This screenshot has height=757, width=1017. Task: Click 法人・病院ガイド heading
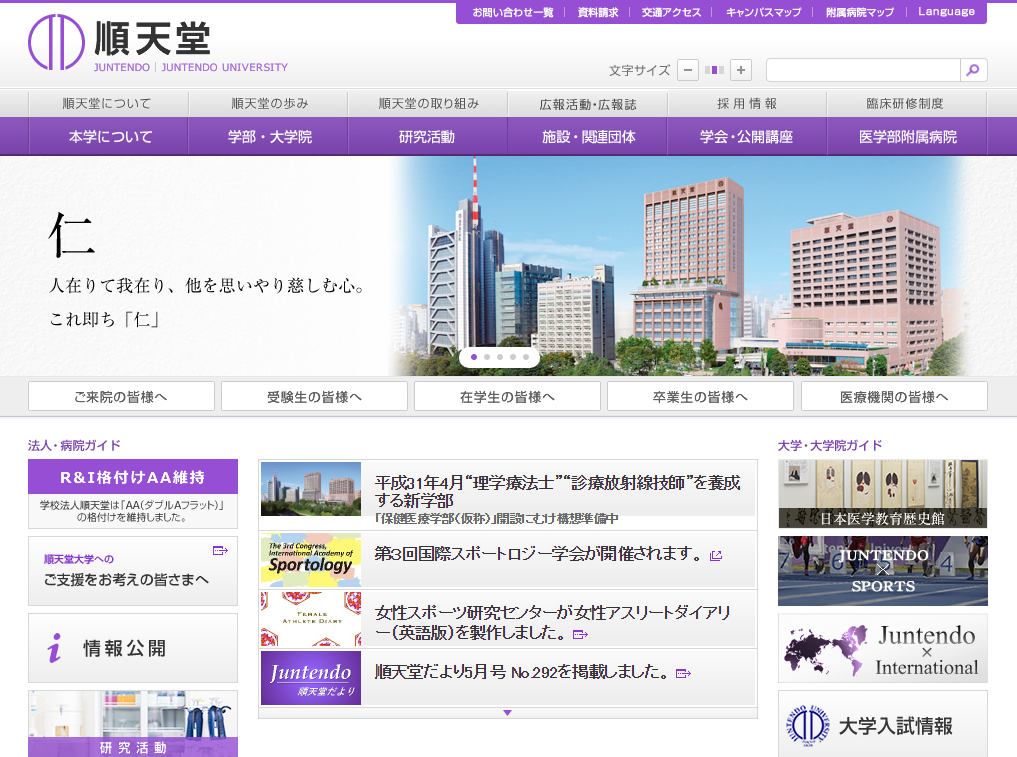(75, 446)
